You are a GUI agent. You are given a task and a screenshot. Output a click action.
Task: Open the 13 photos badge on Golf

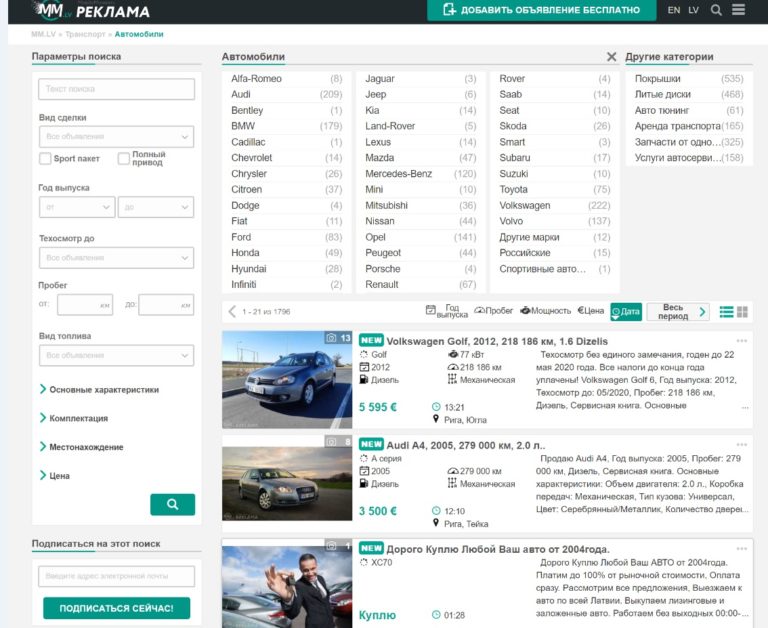point(338,338)
